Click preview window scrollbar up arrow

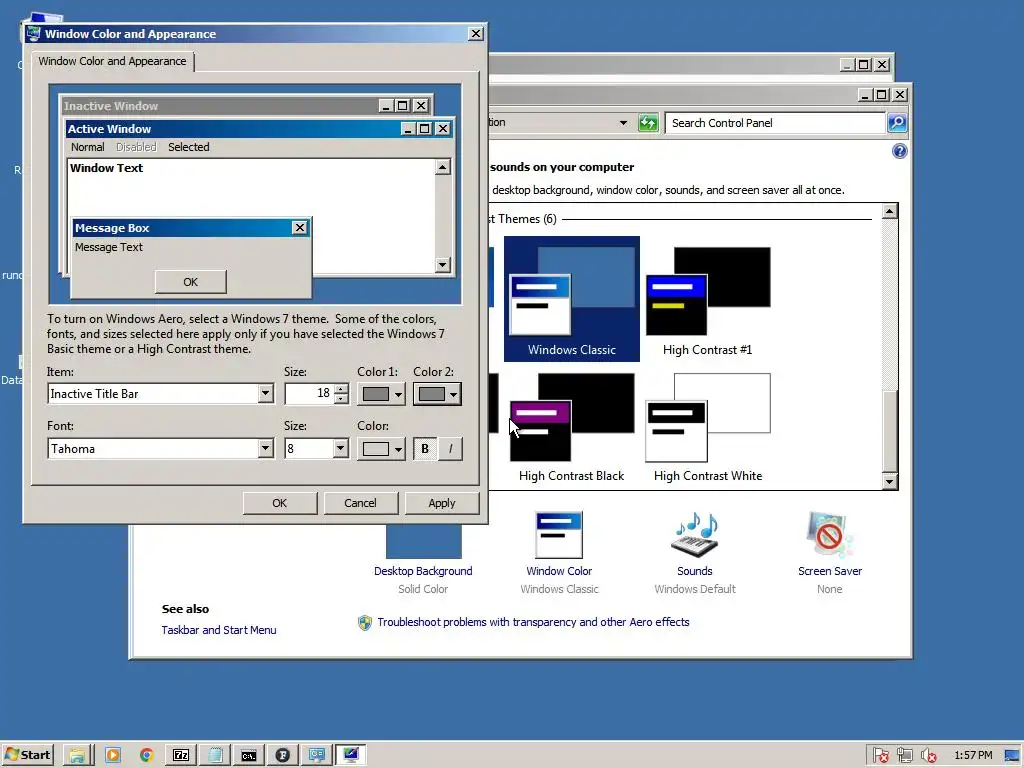point(443,167)
